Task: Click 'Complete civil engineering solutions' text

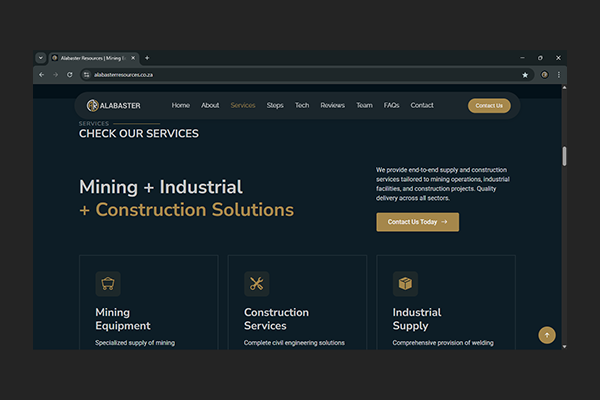Action: [x=294, y=343]
